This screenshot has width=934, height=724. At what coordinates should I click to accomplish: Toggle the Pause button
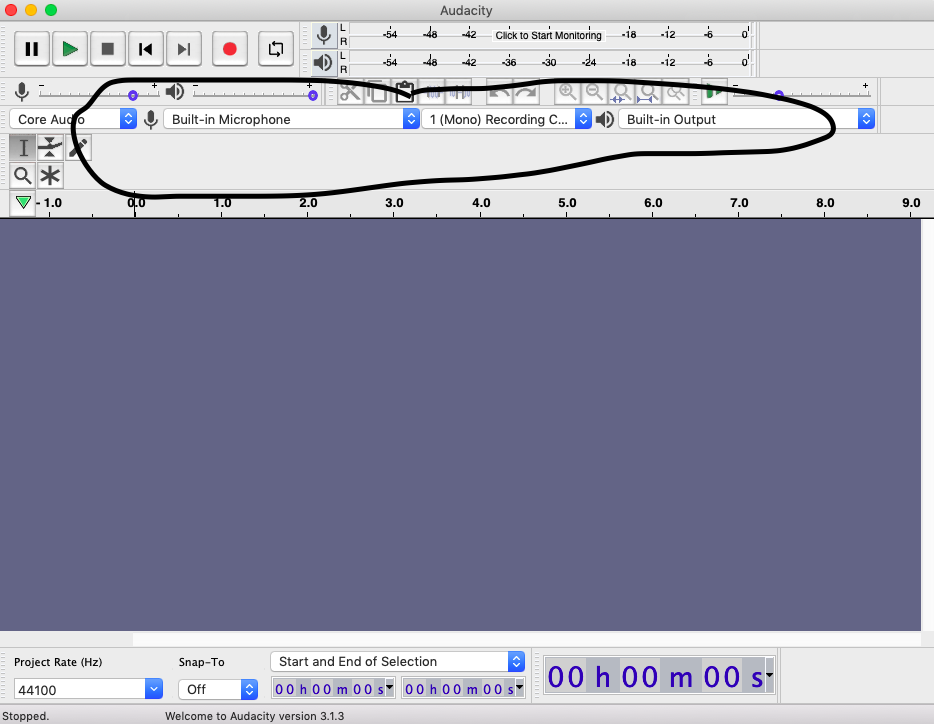click(x=32, y=49)
